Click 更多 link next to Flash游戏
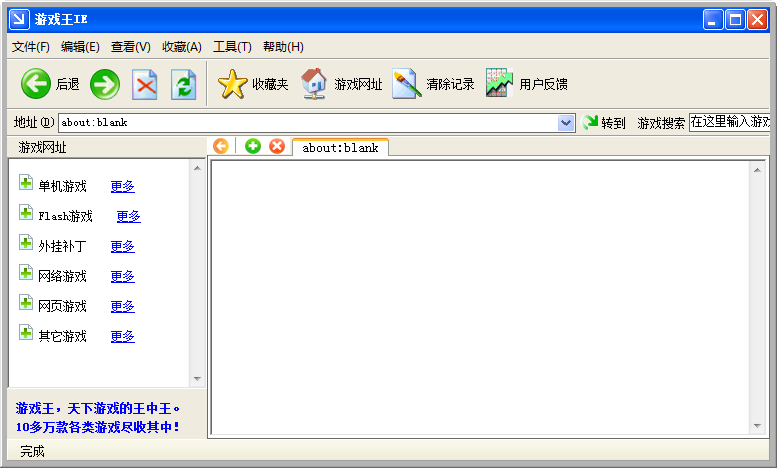The width and height of the screenshot is (777, 468). (x=128, y=216)
